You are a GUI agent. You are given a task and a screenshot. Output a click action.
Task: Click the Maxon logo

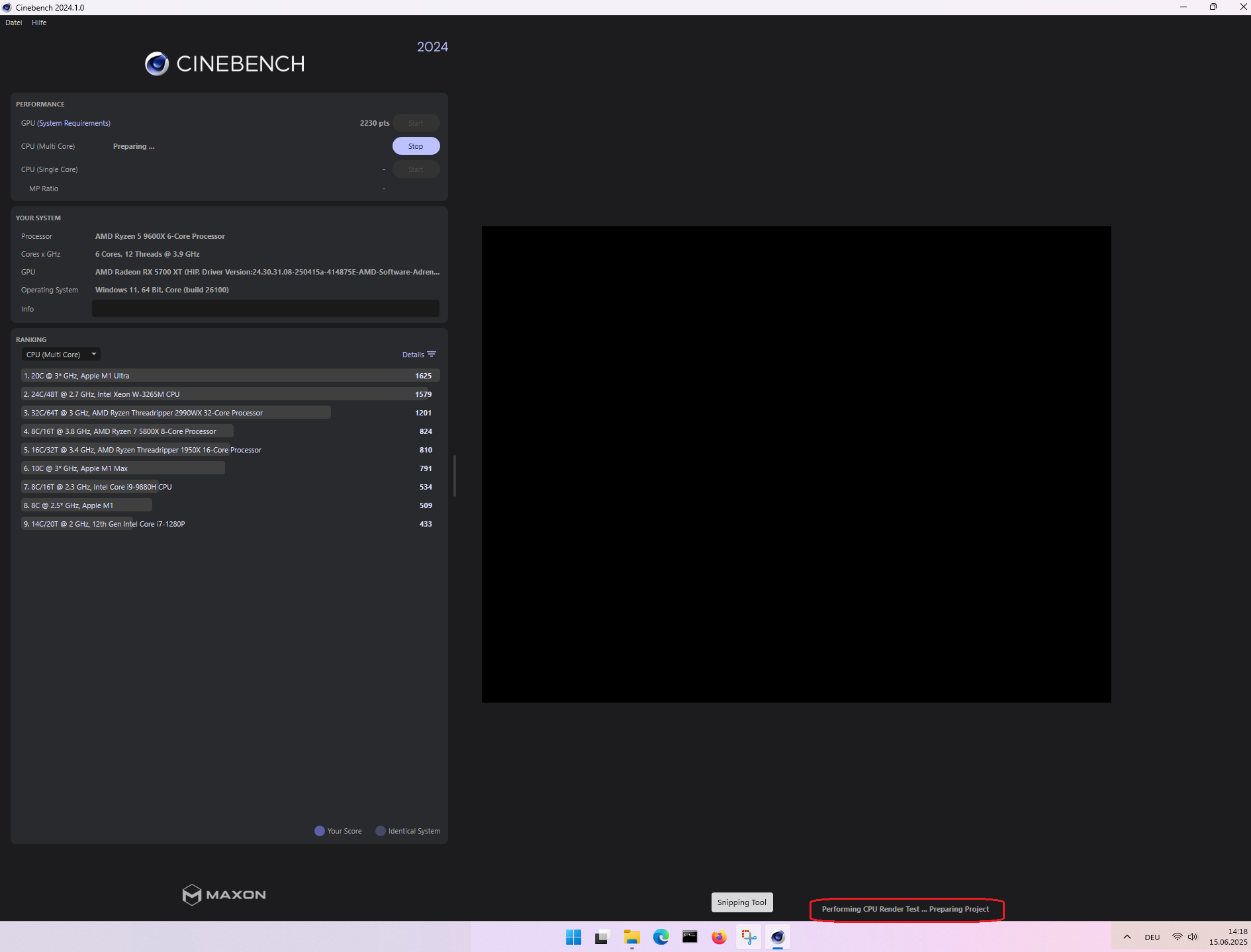[x=224, y=895]
